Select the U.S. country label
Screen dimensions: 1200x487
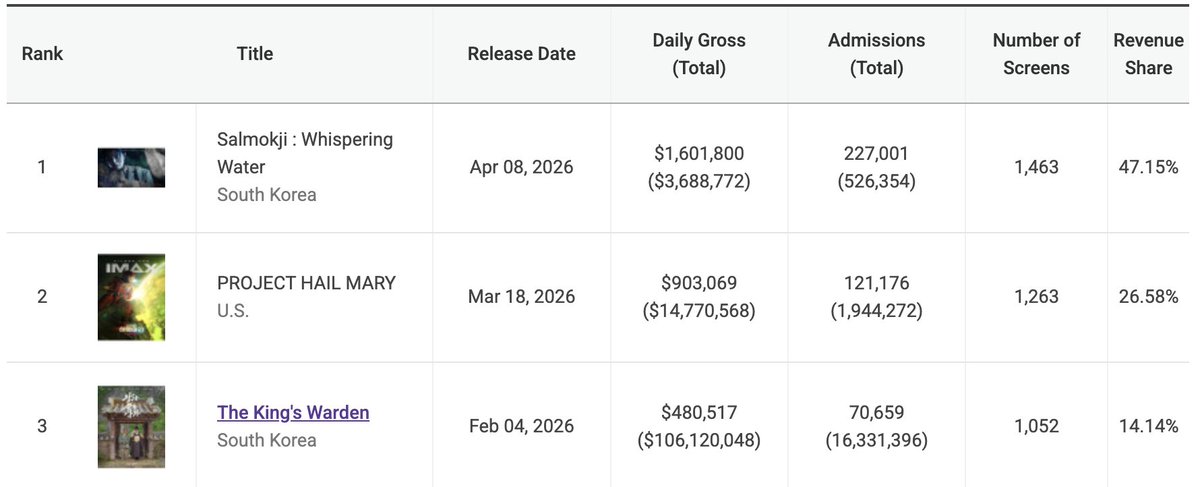[233, 311]
